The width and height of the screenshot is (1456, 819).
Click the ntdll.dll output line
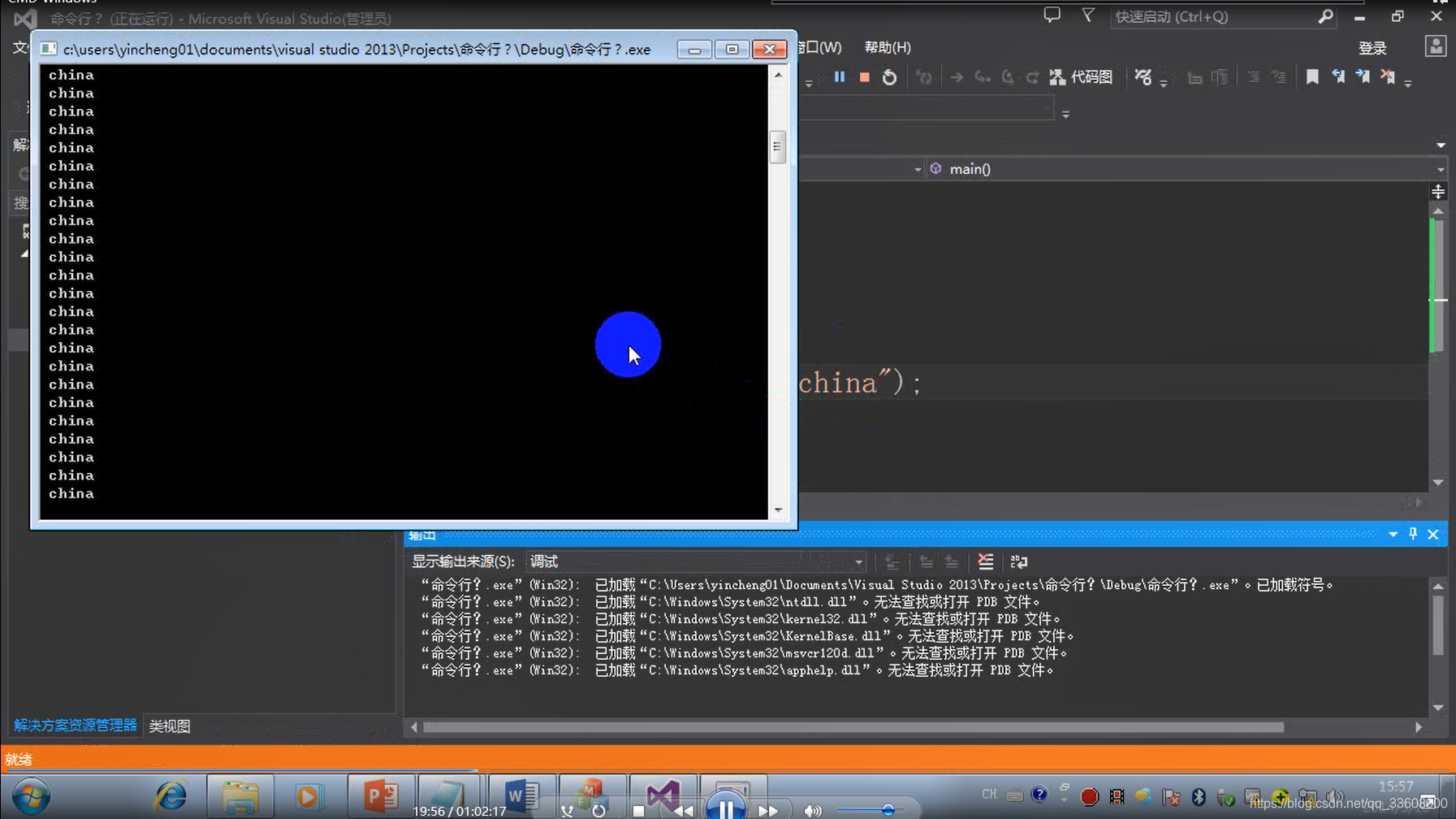click(730, 602)
